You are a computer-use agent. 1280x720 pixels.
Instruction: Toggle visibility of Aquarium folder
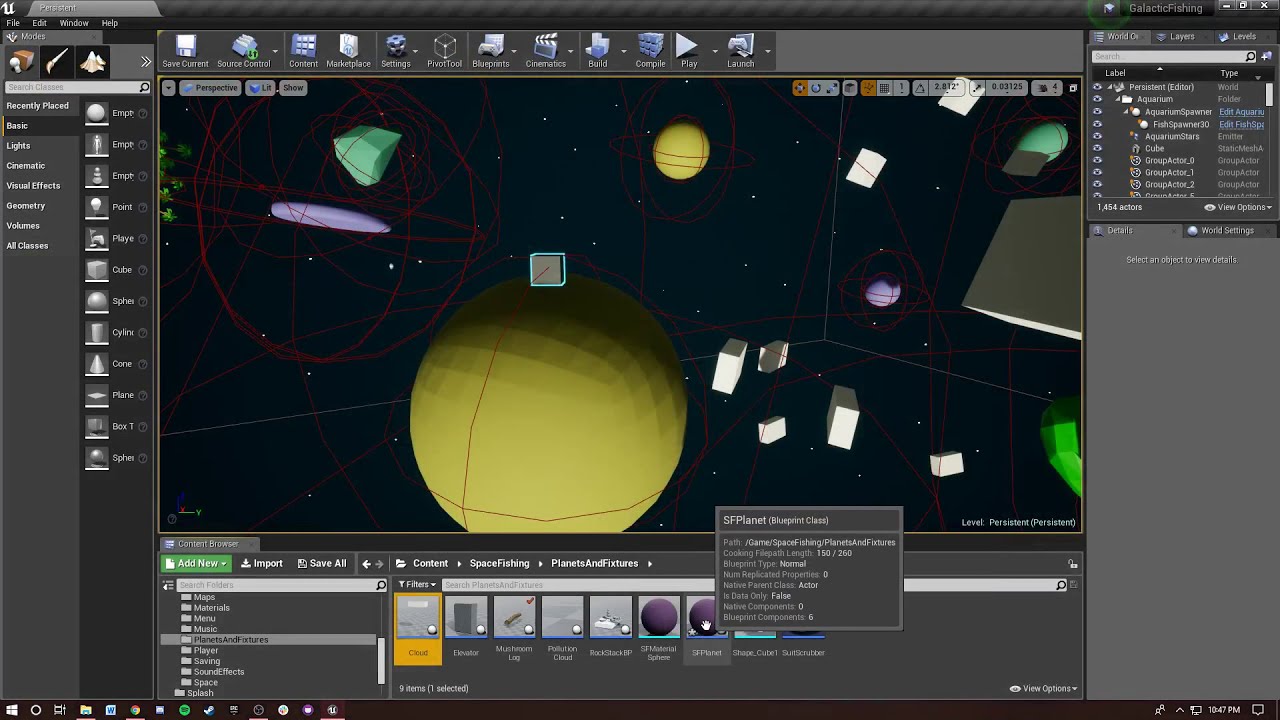click(1097, 99)
